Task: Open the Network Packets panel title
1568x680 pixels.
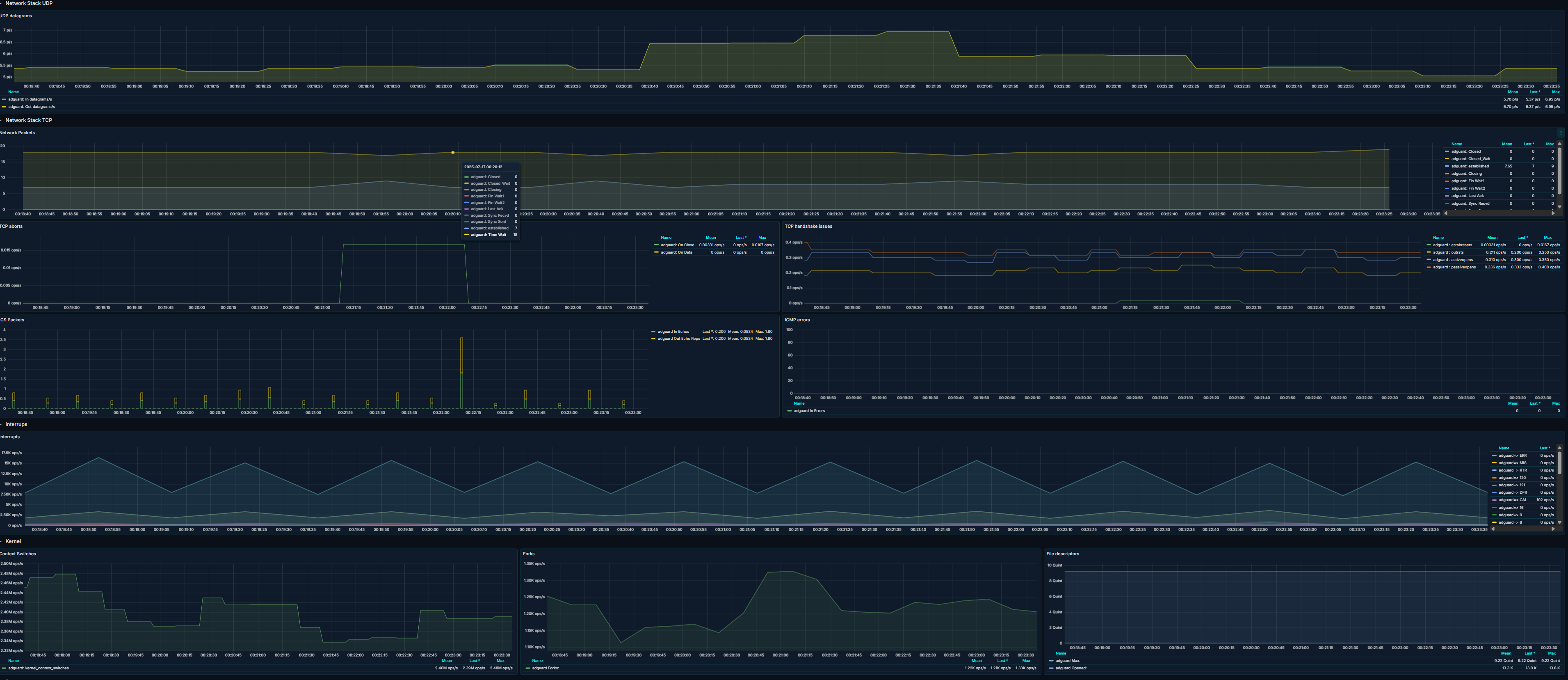Action: pos(18,133)
